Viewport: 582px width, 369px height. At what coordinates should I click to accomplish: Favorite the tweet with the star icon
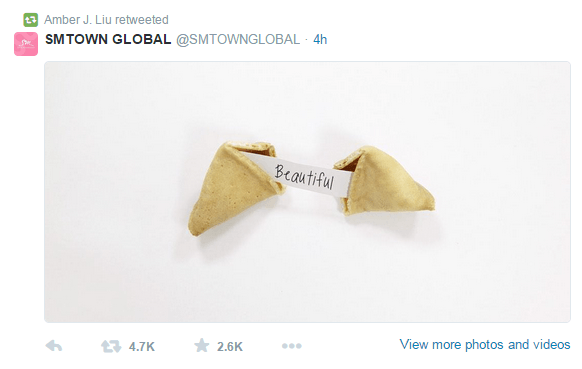pos(202,346)
